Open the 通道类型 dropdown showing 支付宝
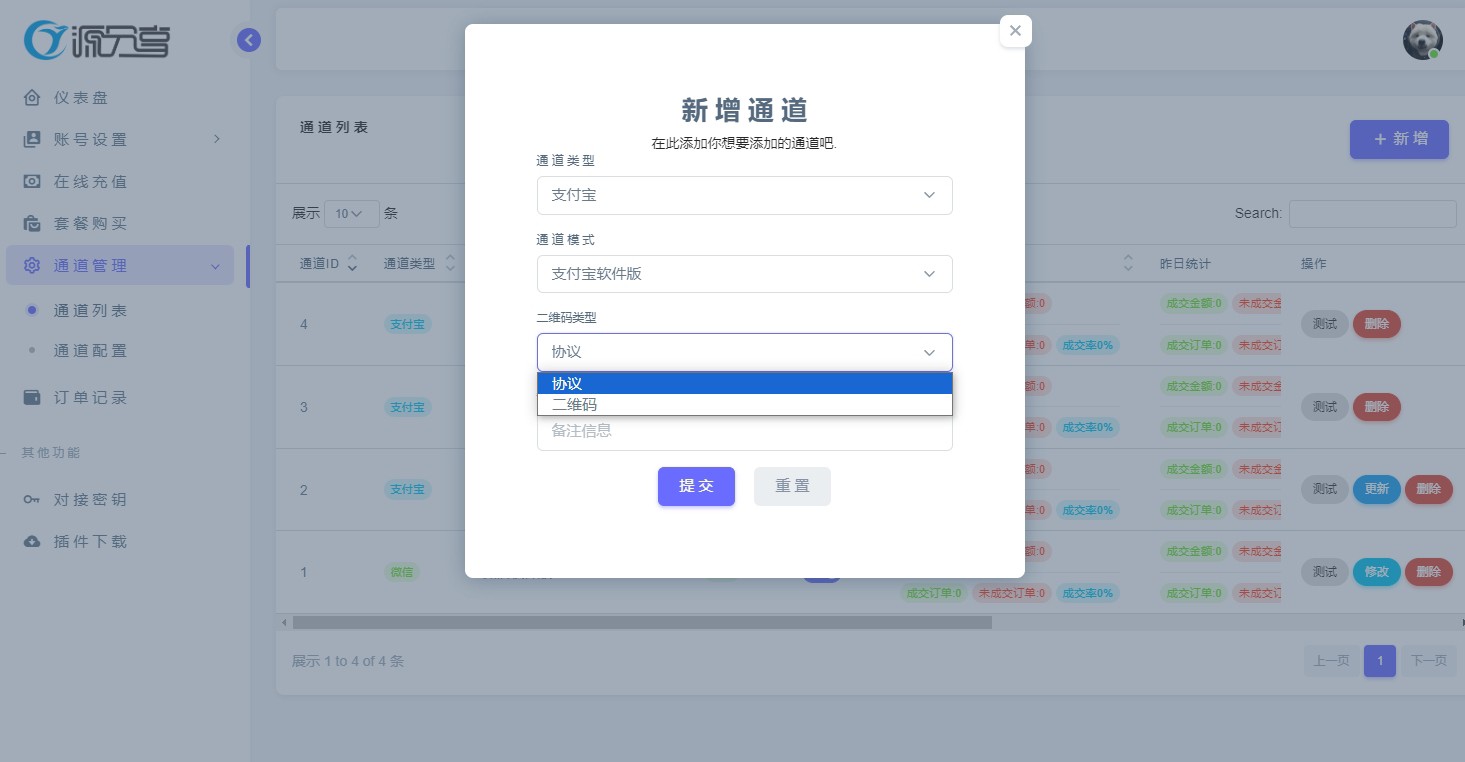The height and width of the screenshot is (762, 1465). [744, 195]
